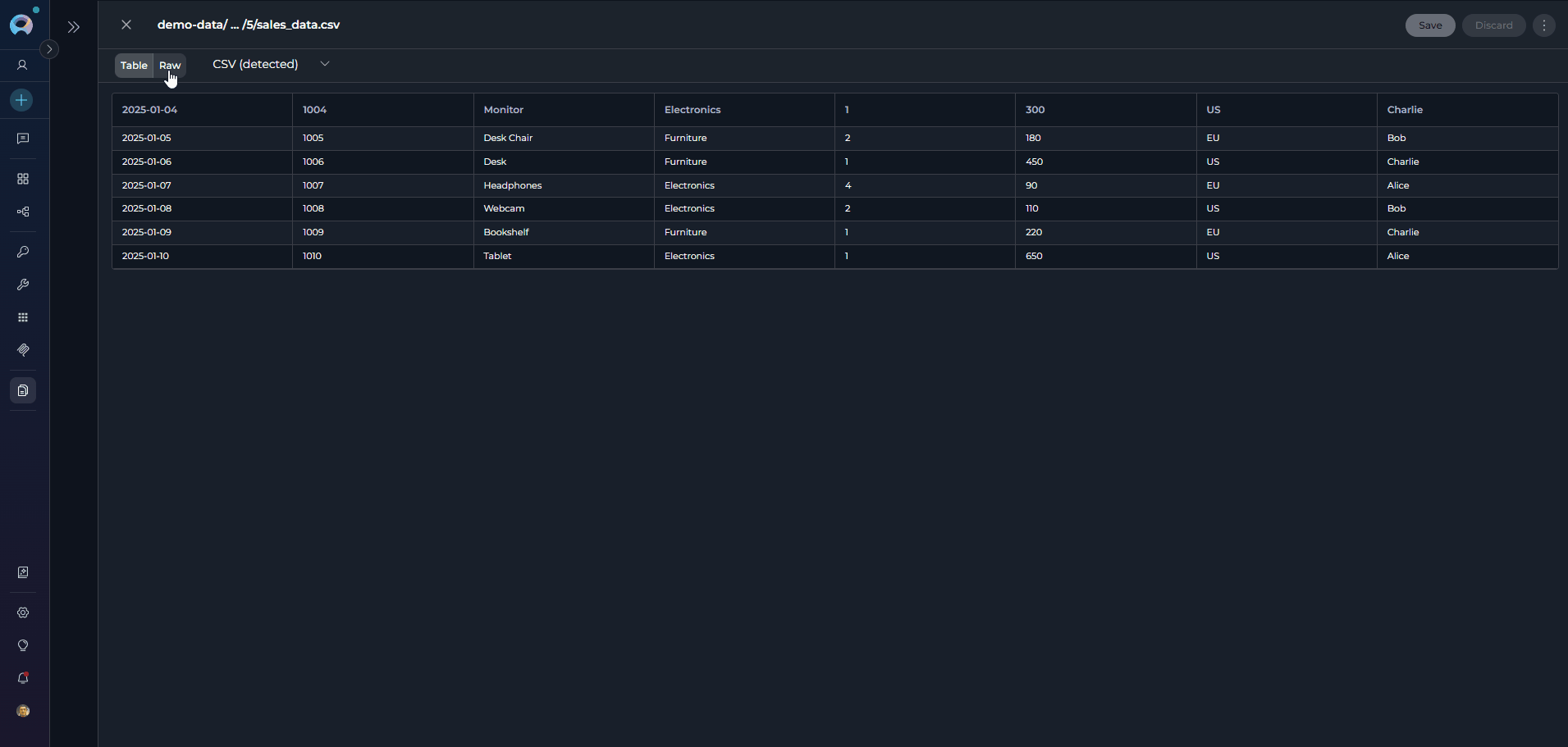
Task: Select the Desk product cell
Action: [564, 162]
